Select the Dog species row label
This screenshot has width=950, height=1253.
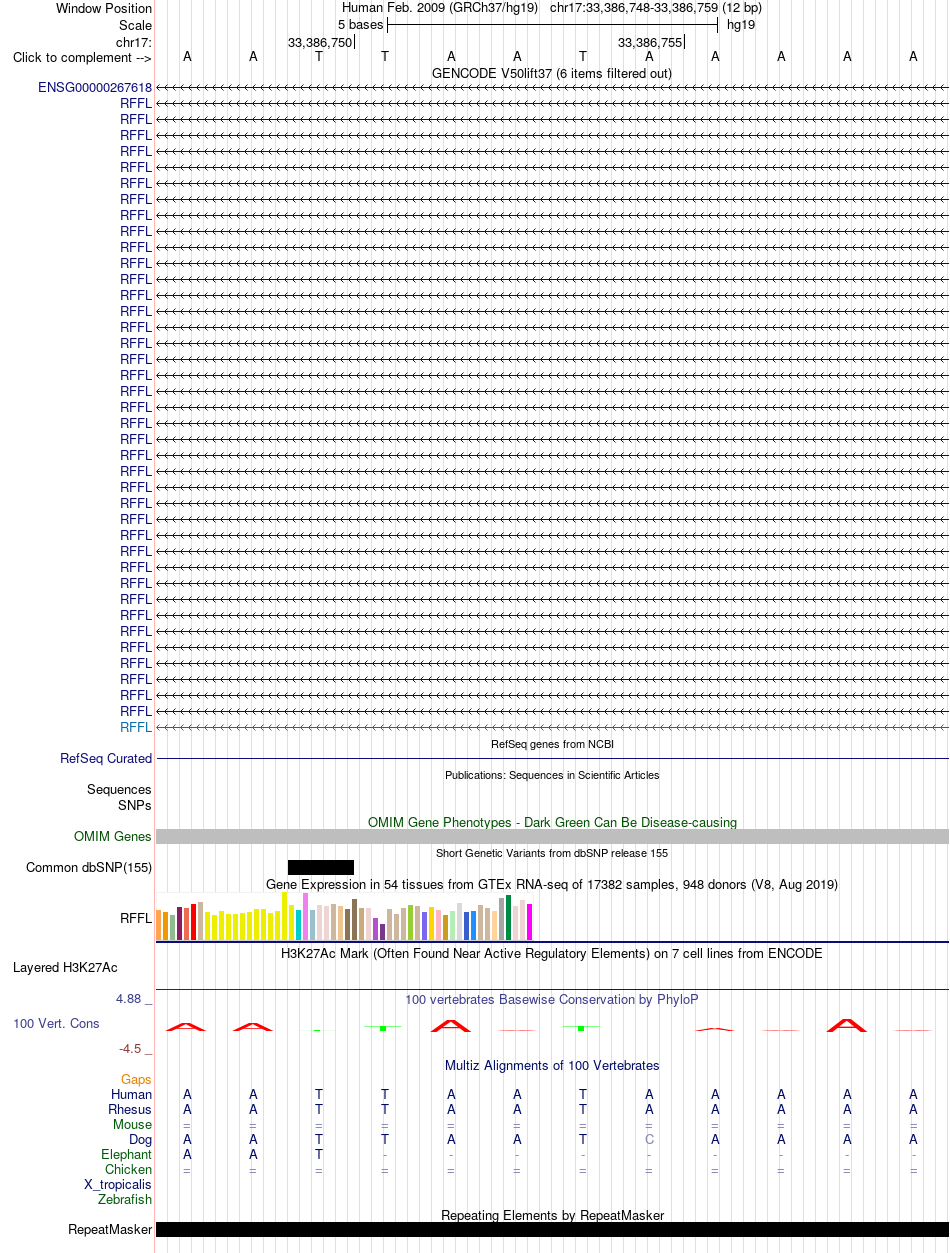(x=140, y=1139)
